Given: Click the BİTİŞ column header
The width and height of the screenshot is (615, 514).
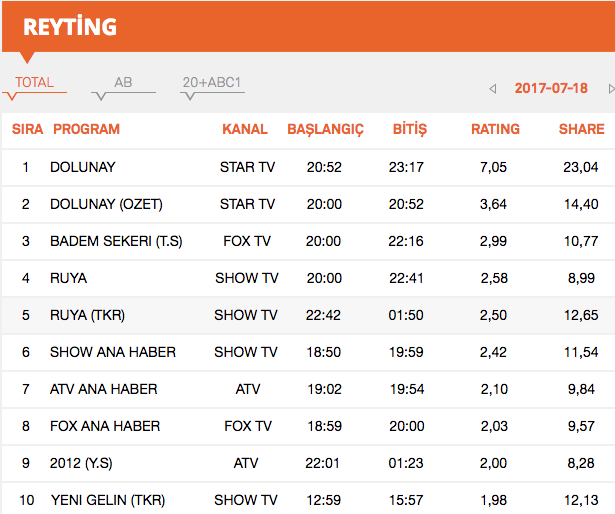Looking at the screenshot, I should [409, 129].
